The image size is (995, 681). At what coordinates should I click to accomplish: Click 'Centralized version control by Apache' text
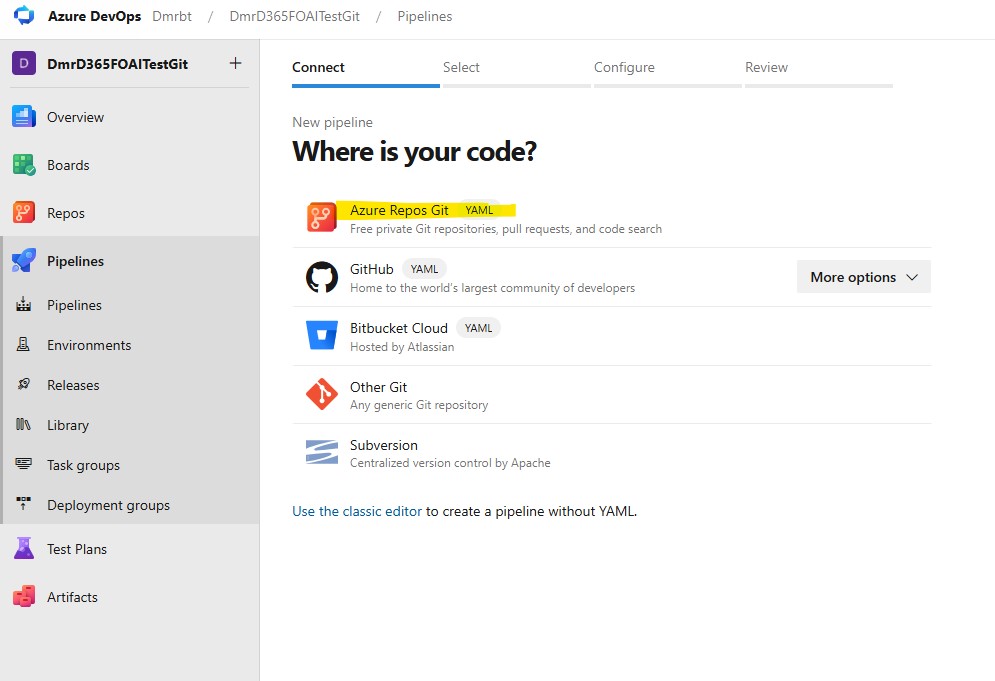pos(450,463)
